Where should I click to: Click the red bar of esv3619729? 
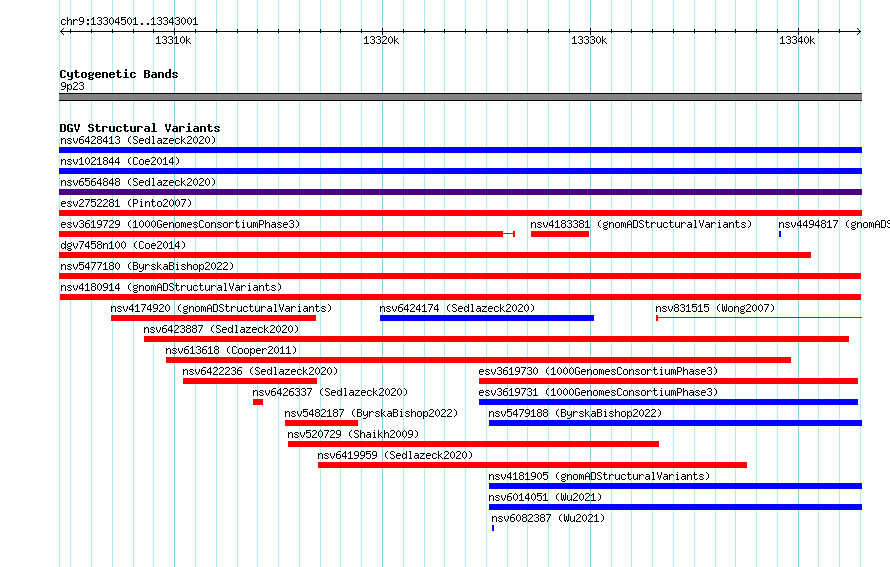(x=287, y=234)
